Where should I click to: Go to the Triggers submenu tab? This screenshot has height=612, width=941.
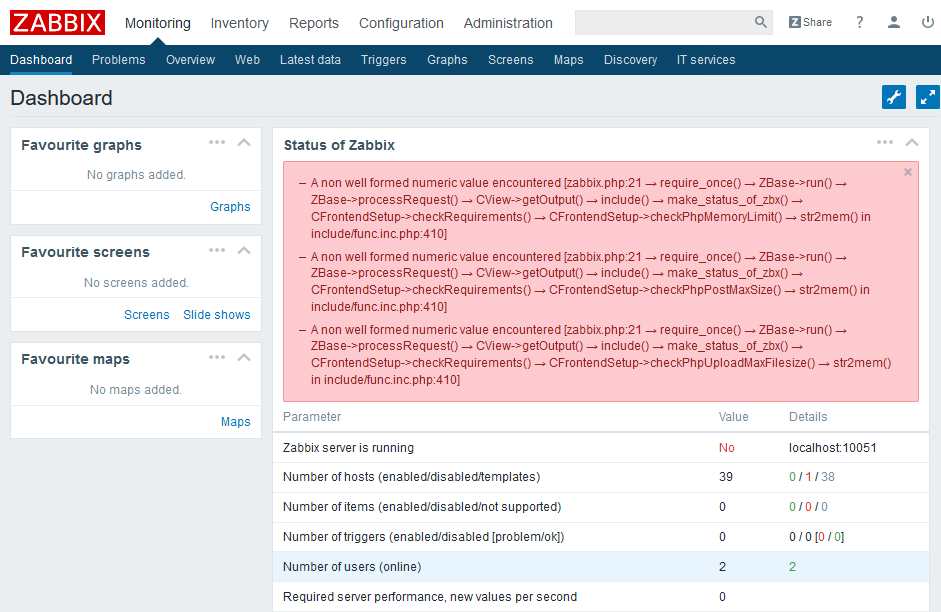383,60
